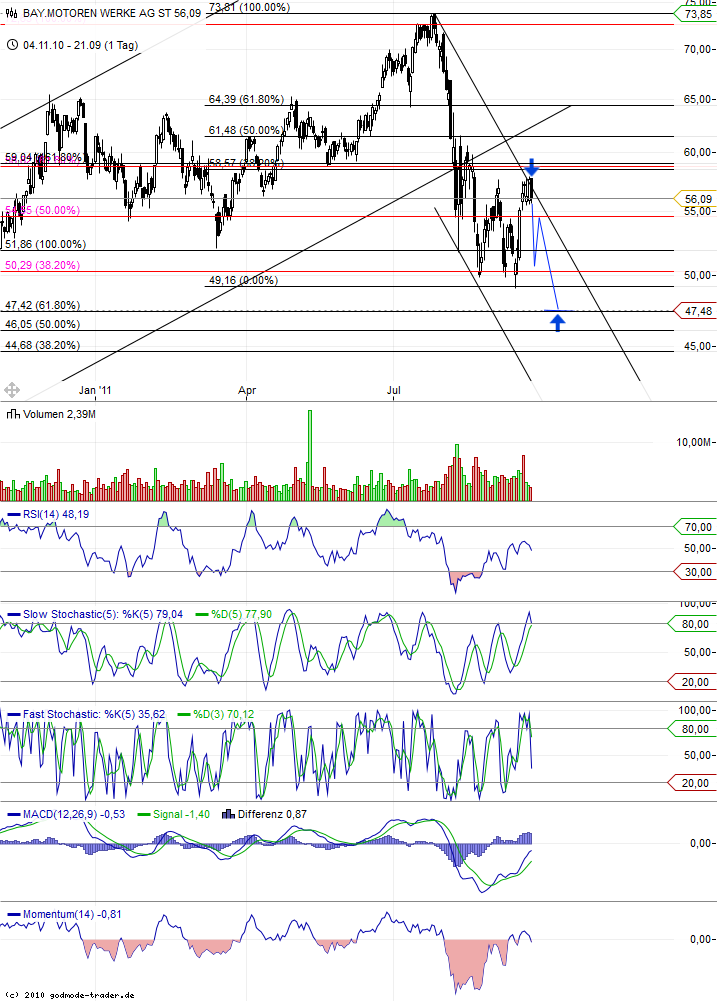Click the 51,86 (100.00%) Fibonacci label
Viewport: 717px width, 1001px height.
45,245
